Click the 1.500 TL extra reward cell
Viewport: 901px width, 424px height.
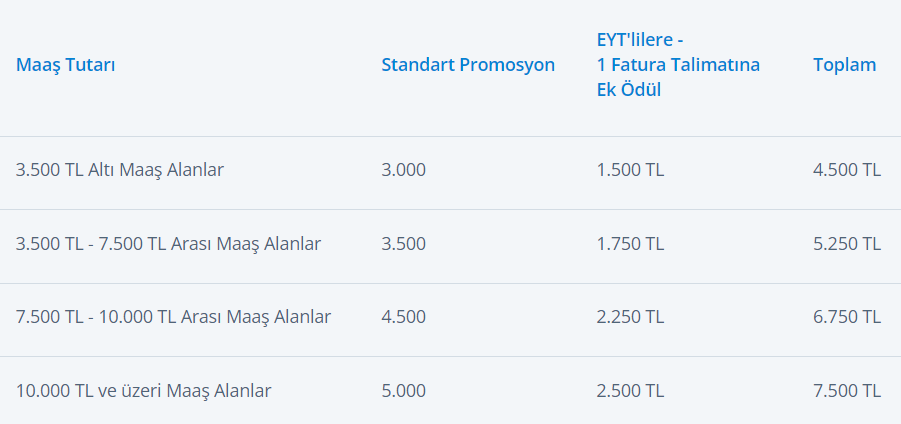pyautogui.click(x=630, y=170)
